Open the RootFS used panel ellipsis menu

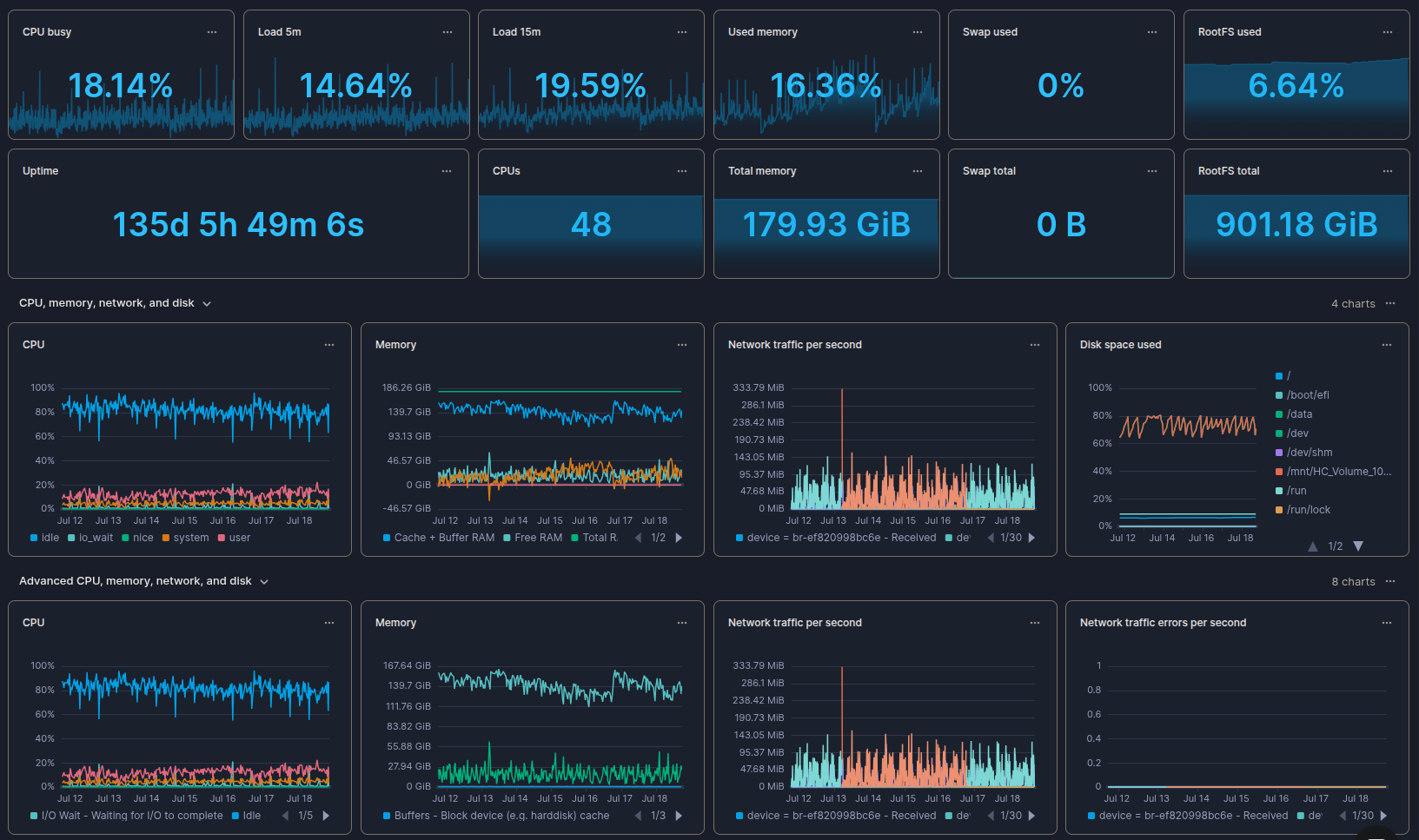(1388, 32)
